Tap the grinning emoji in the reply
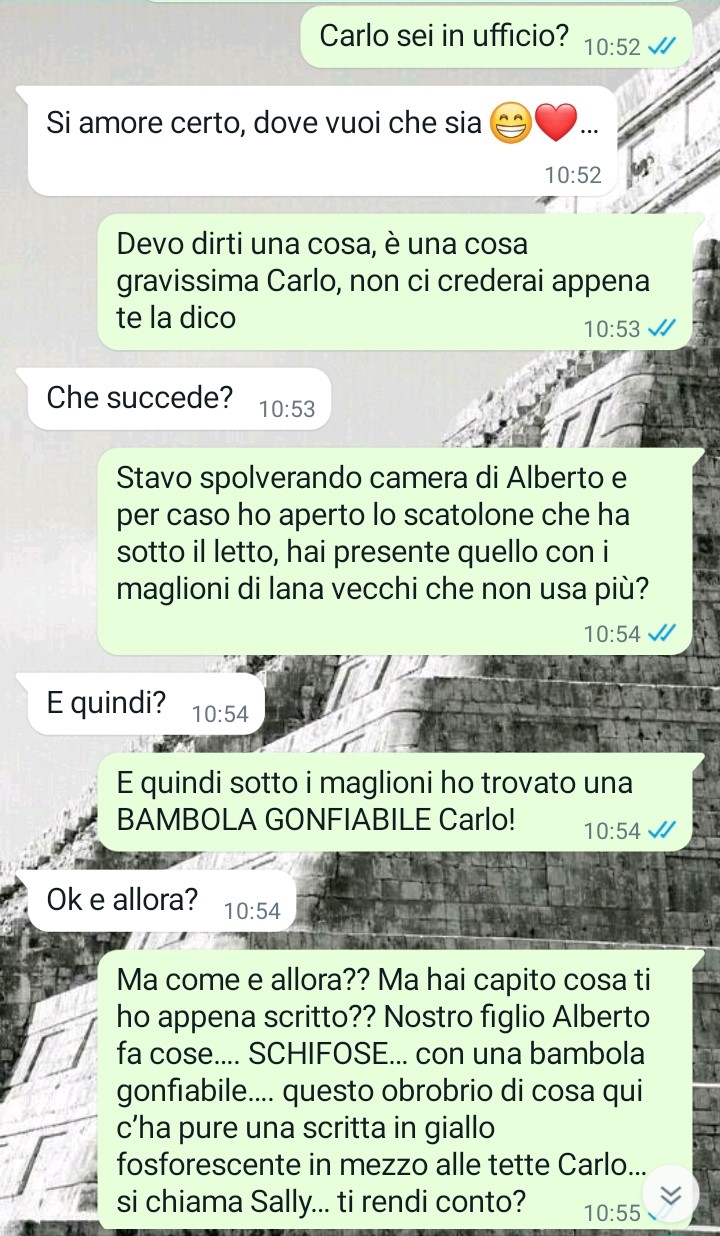Image resolution: width=720 pixels, height=1236 pixels. 510,124
